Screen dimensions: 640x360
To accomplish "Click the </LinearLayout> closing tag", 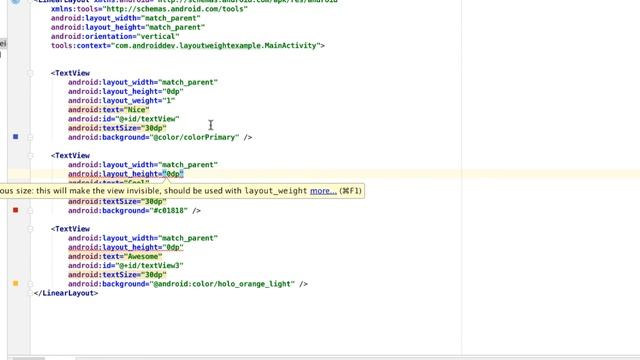I will [66, 293].
